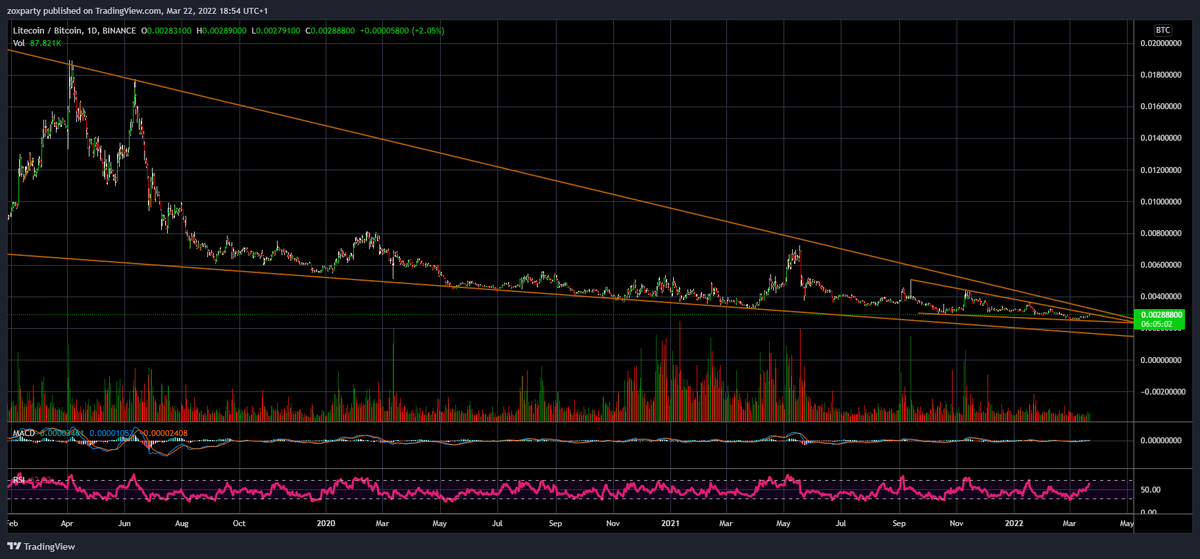This screenshot has height=559, width=1200.
Task: Click the -0.00200000 price axis label
Action: point(1165,391)
